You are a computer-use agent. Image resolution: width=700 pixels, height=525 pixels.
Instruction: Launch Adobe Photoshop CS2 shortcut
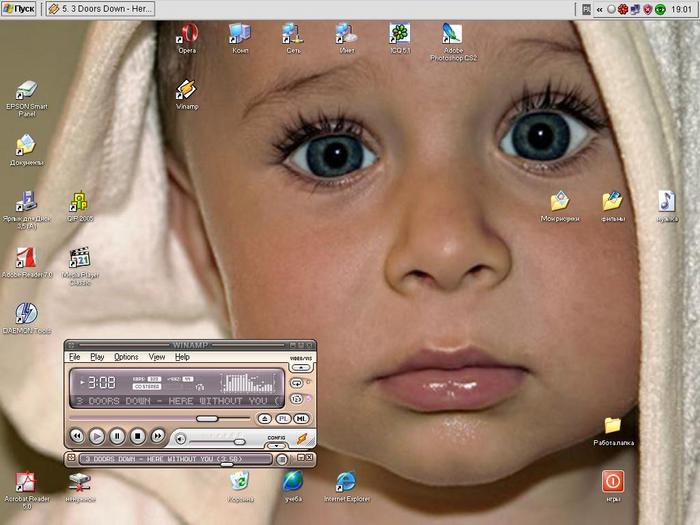pos(453,42)
